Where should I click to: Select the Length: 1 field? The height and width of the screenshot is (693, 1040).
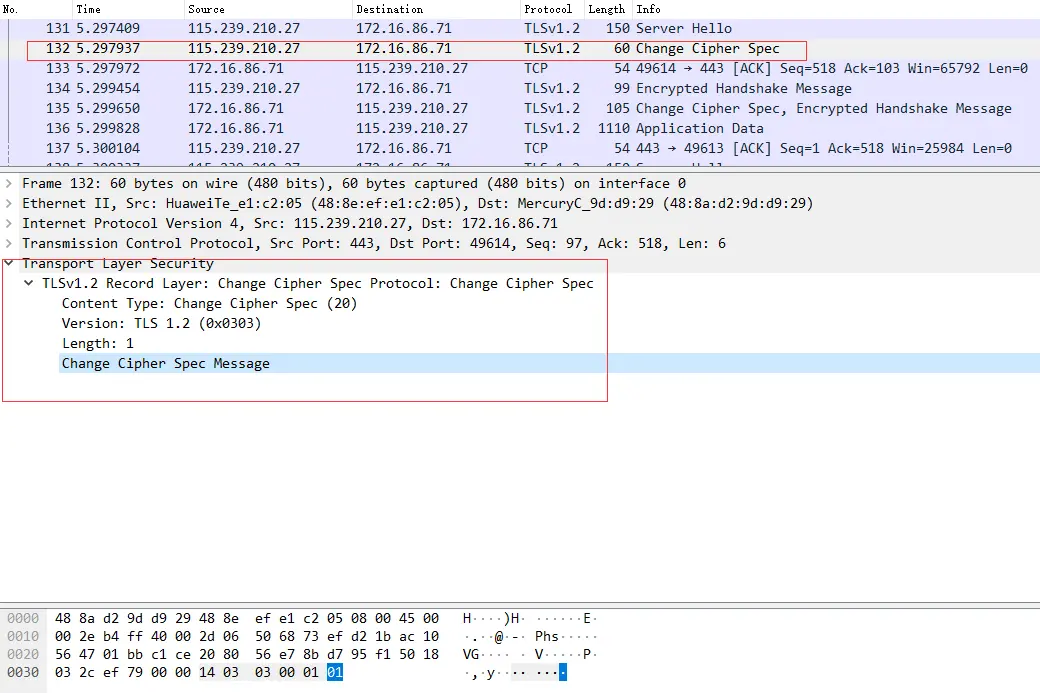(x=98, y=344)
